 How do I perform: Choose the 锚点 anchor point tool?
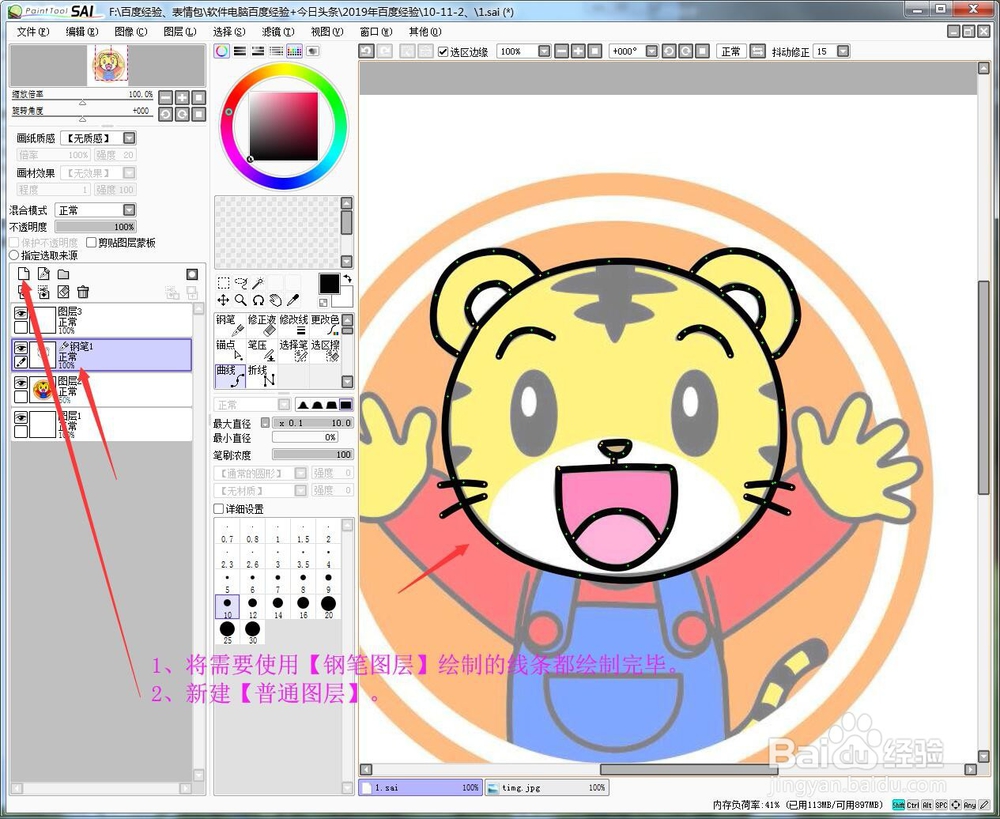click(230, 351)
